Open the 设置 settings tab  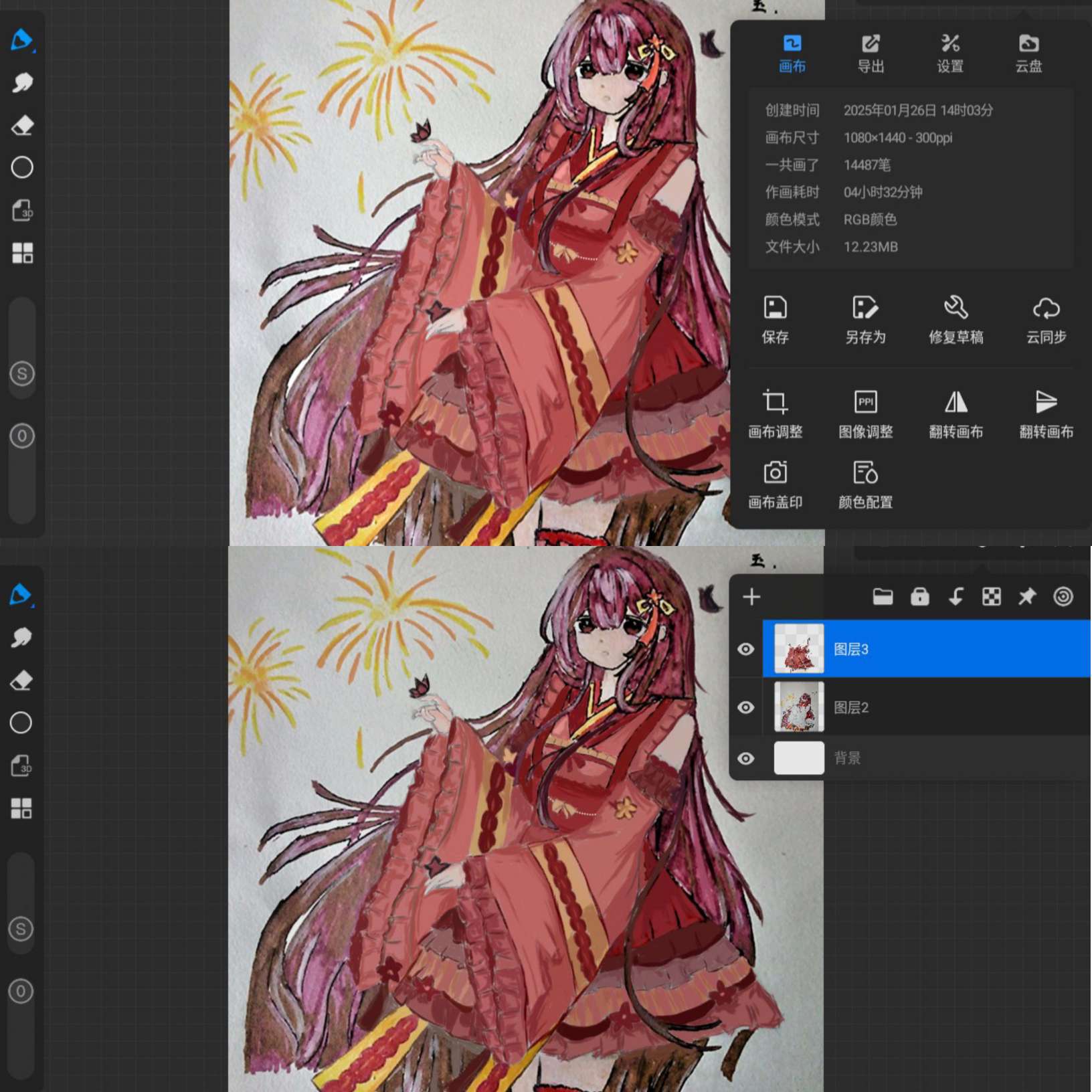[x=950, y=54]
